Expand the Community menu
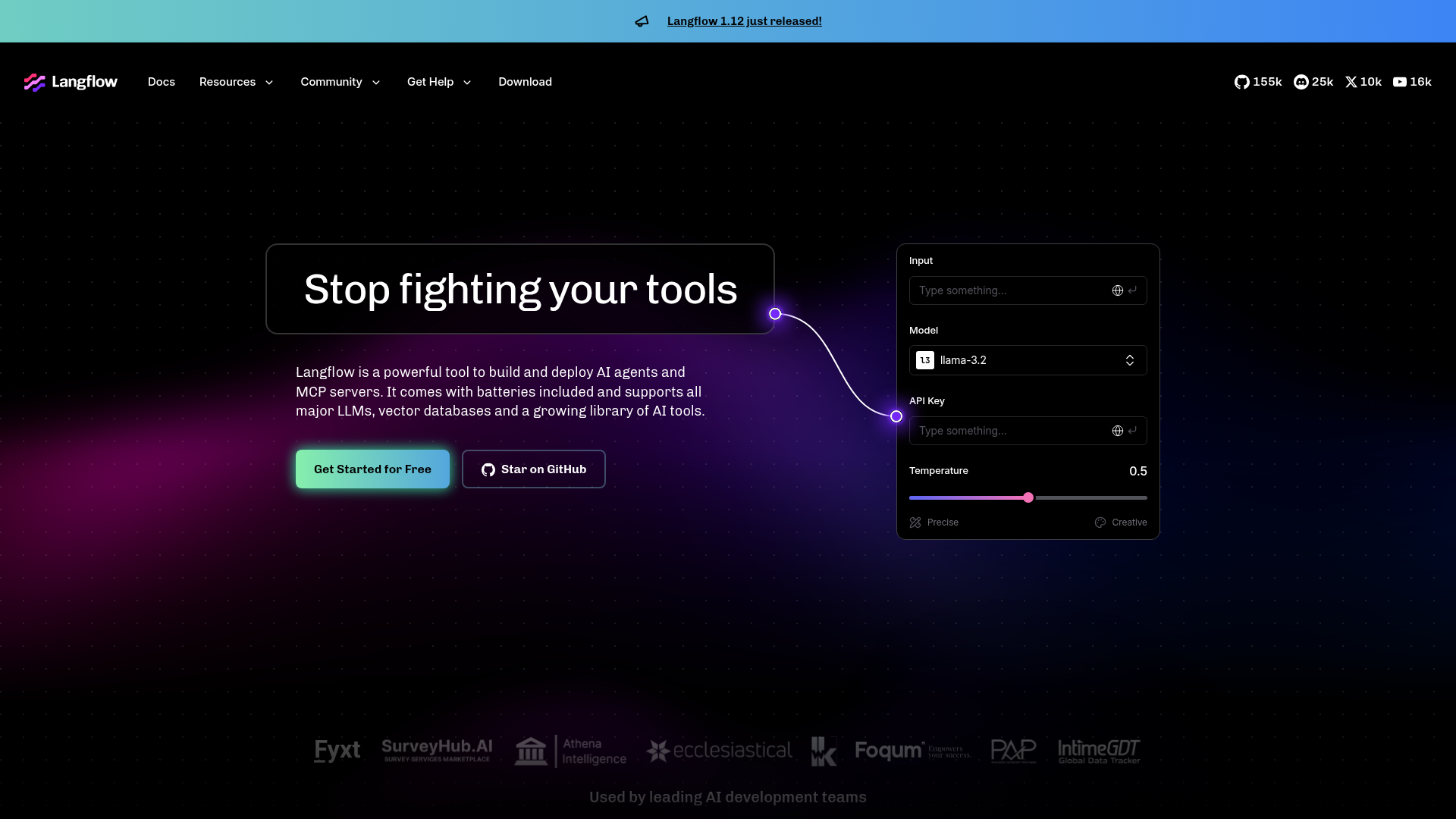The image size is (1456, 819). (x=340, y=82)
